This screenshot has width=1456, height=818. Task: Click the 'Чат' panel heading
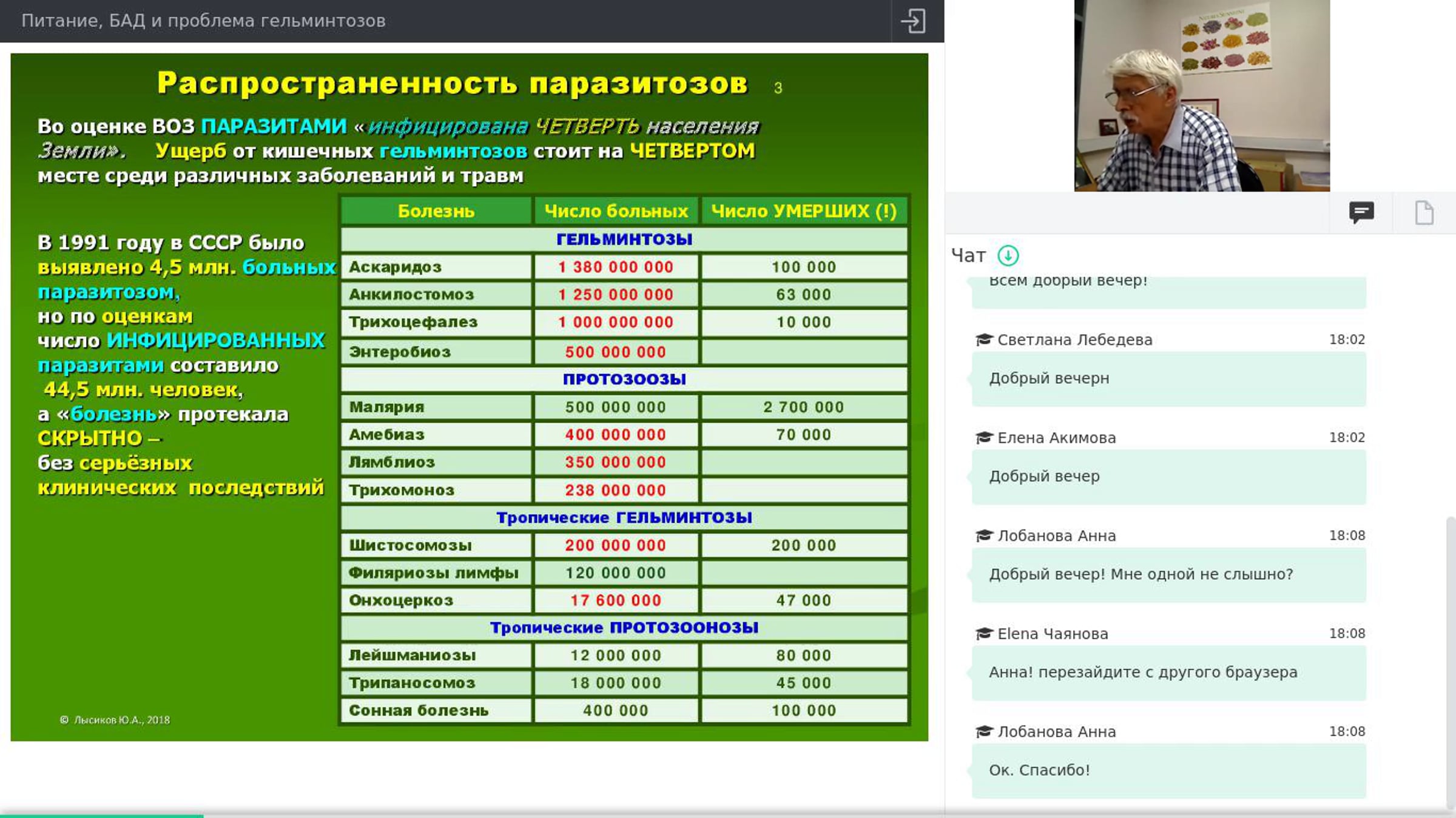[968, 255]
